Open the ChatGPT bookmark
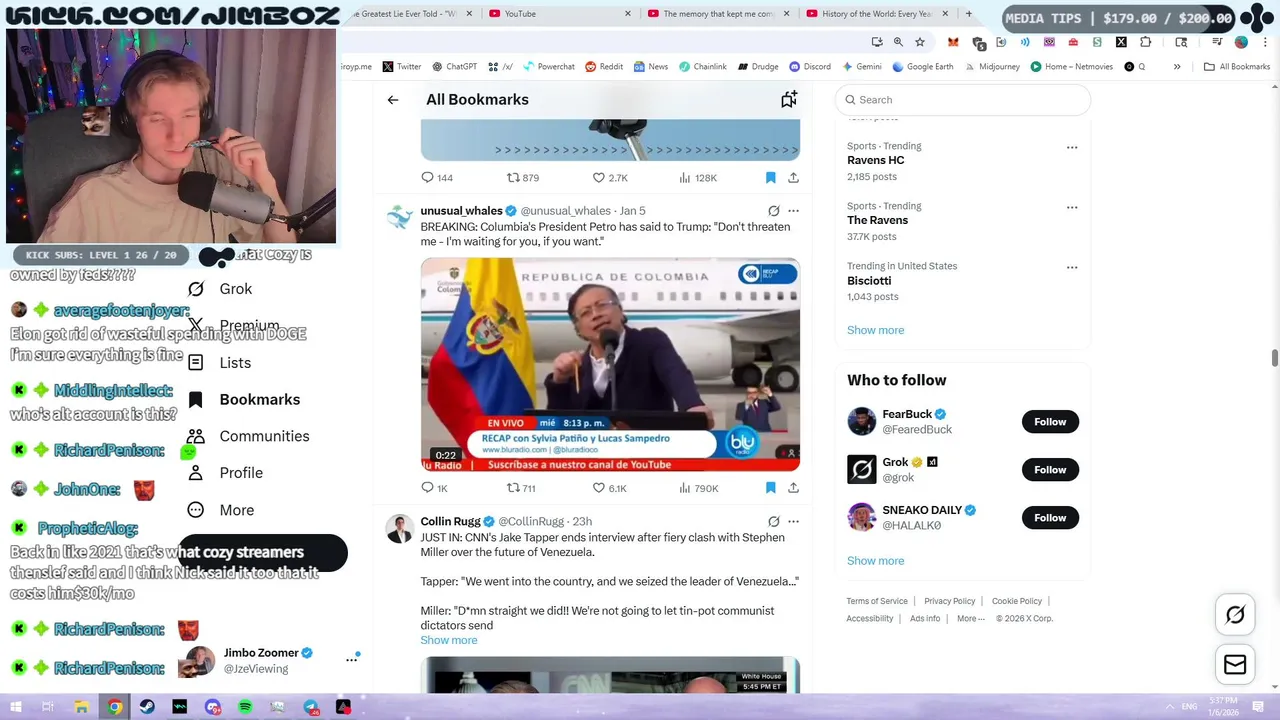 [x=454, y=67]
